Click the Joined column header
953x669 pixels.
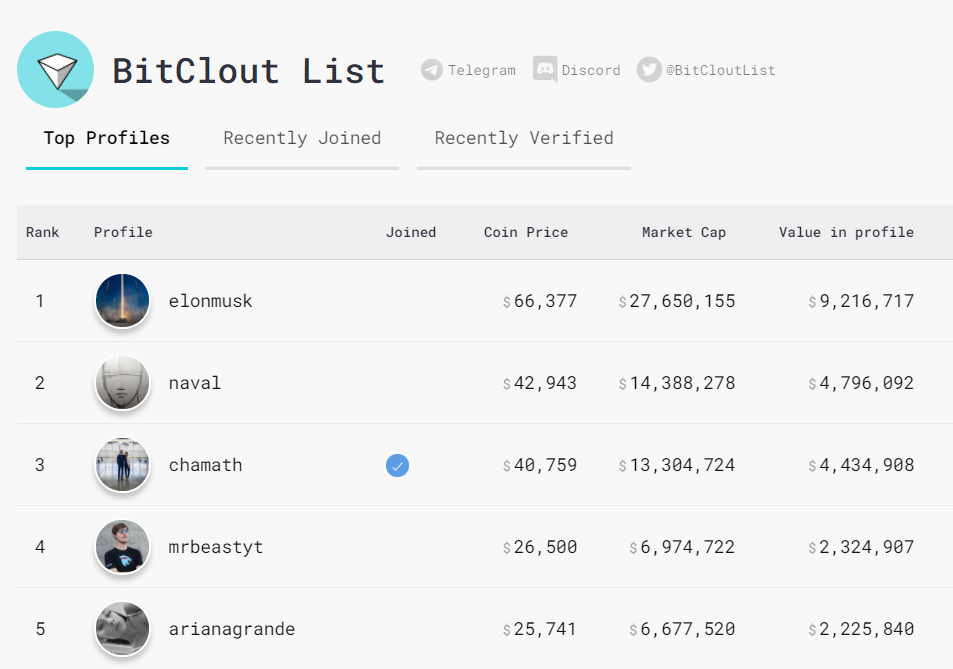(x=411, y=232)
